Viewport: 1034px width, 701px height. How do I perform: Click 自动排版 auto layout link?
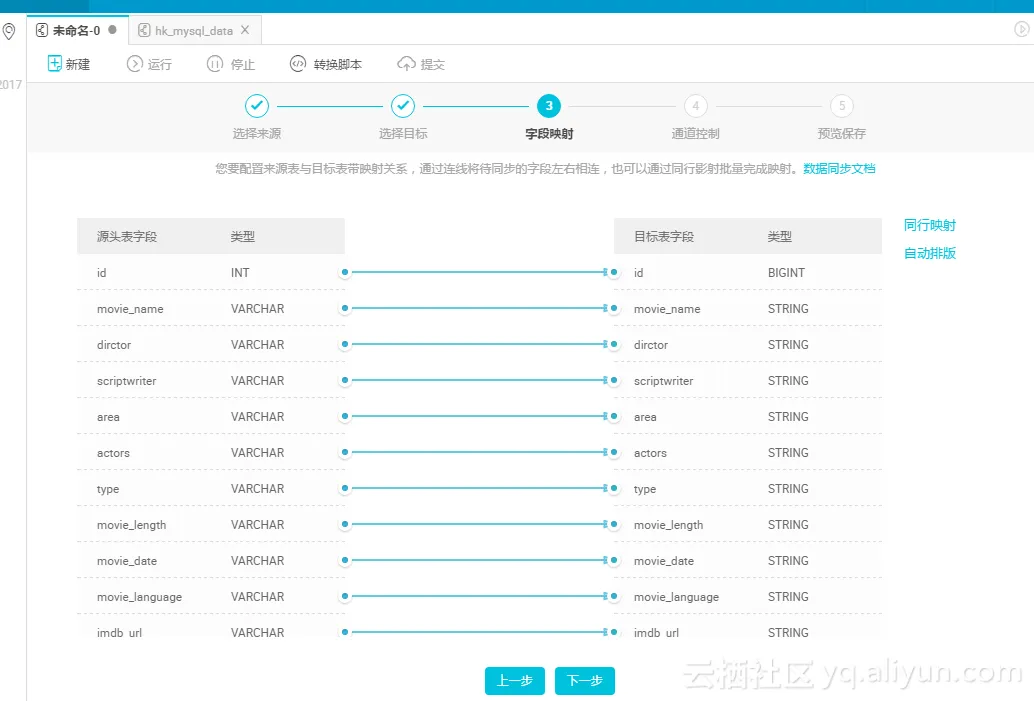pos(930,253)
